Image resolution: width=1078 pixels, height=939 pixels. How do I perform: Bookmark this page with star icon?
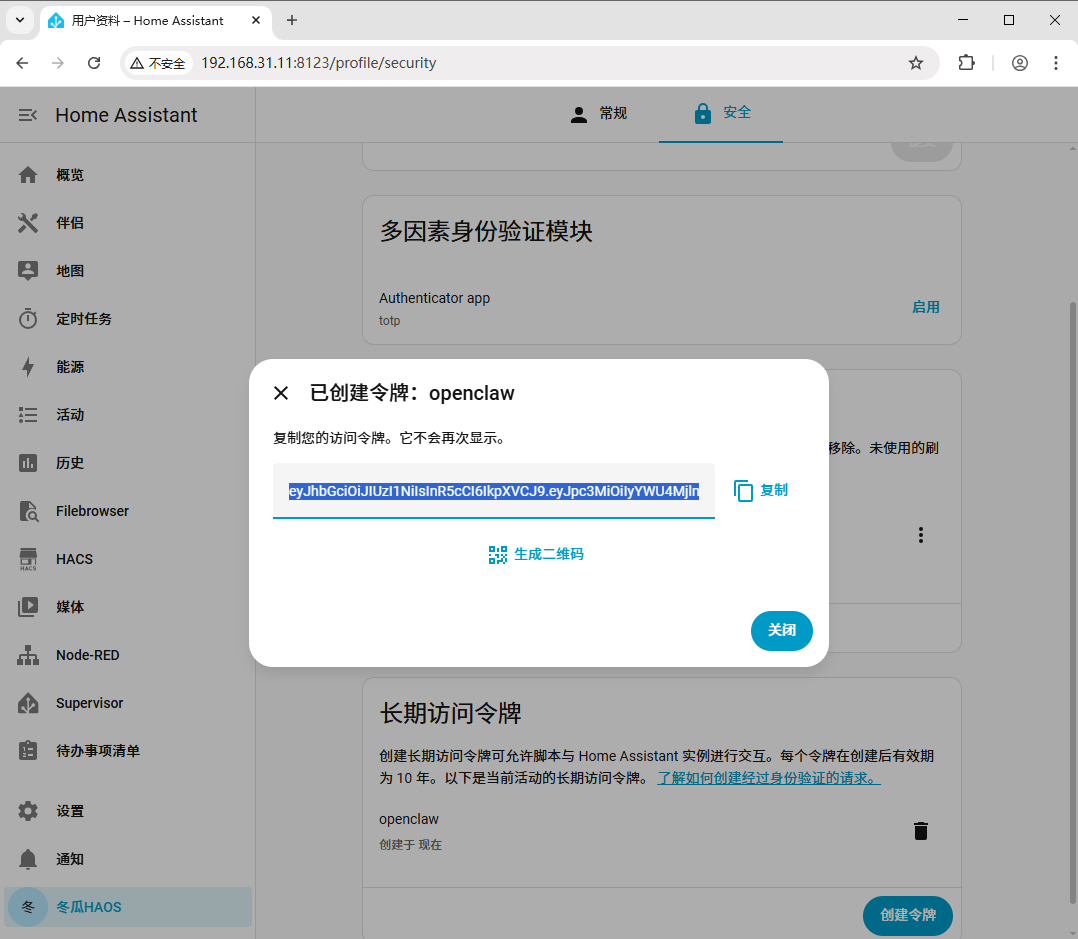pyautogui.click(x=916, y=63)
